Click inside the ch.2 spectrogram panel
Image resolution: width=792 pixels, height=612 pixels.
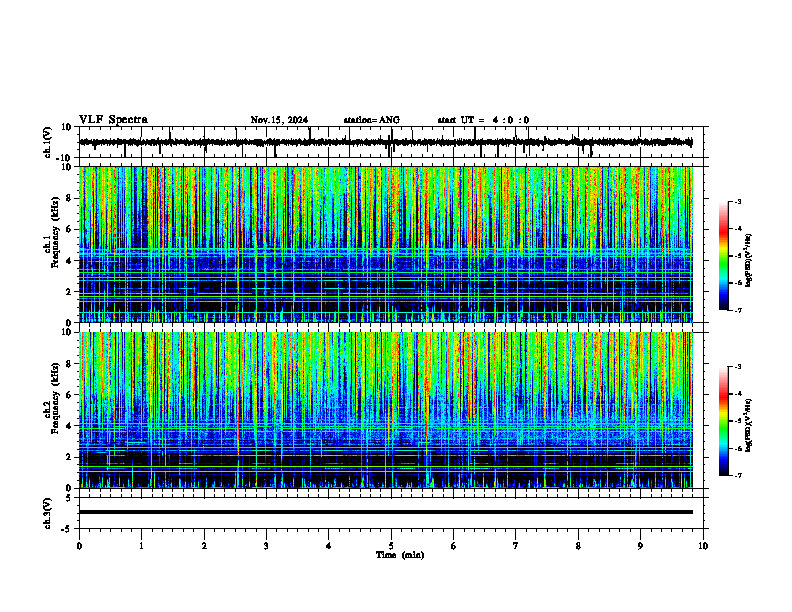[x=386, y=410]
